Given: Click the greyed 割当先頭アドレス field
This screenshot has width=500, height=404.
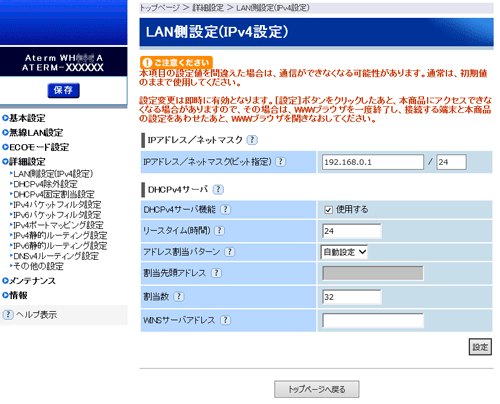Looking at the screenshot, I should coord(373,273).
